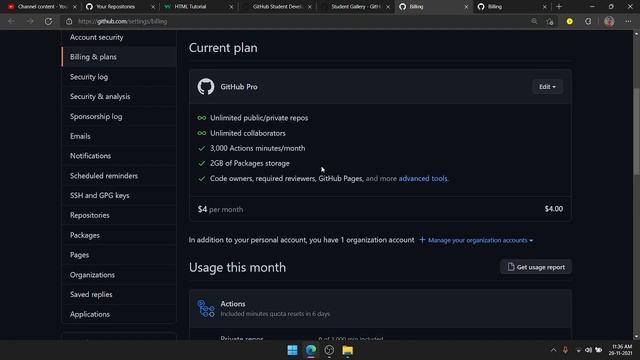This screenshot has height=360, width=640.
Task: Open Saved replies settings
Action: (x=91, y=294)
